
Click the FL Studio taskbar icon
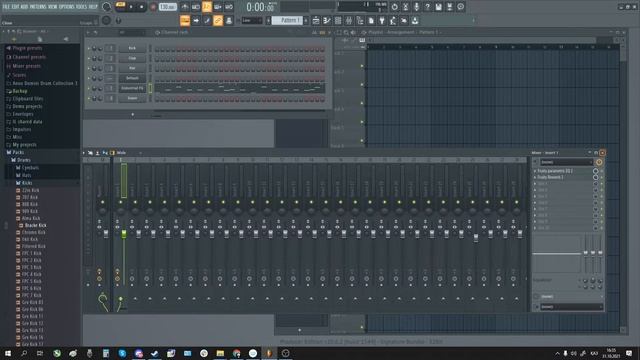point(269,353)
